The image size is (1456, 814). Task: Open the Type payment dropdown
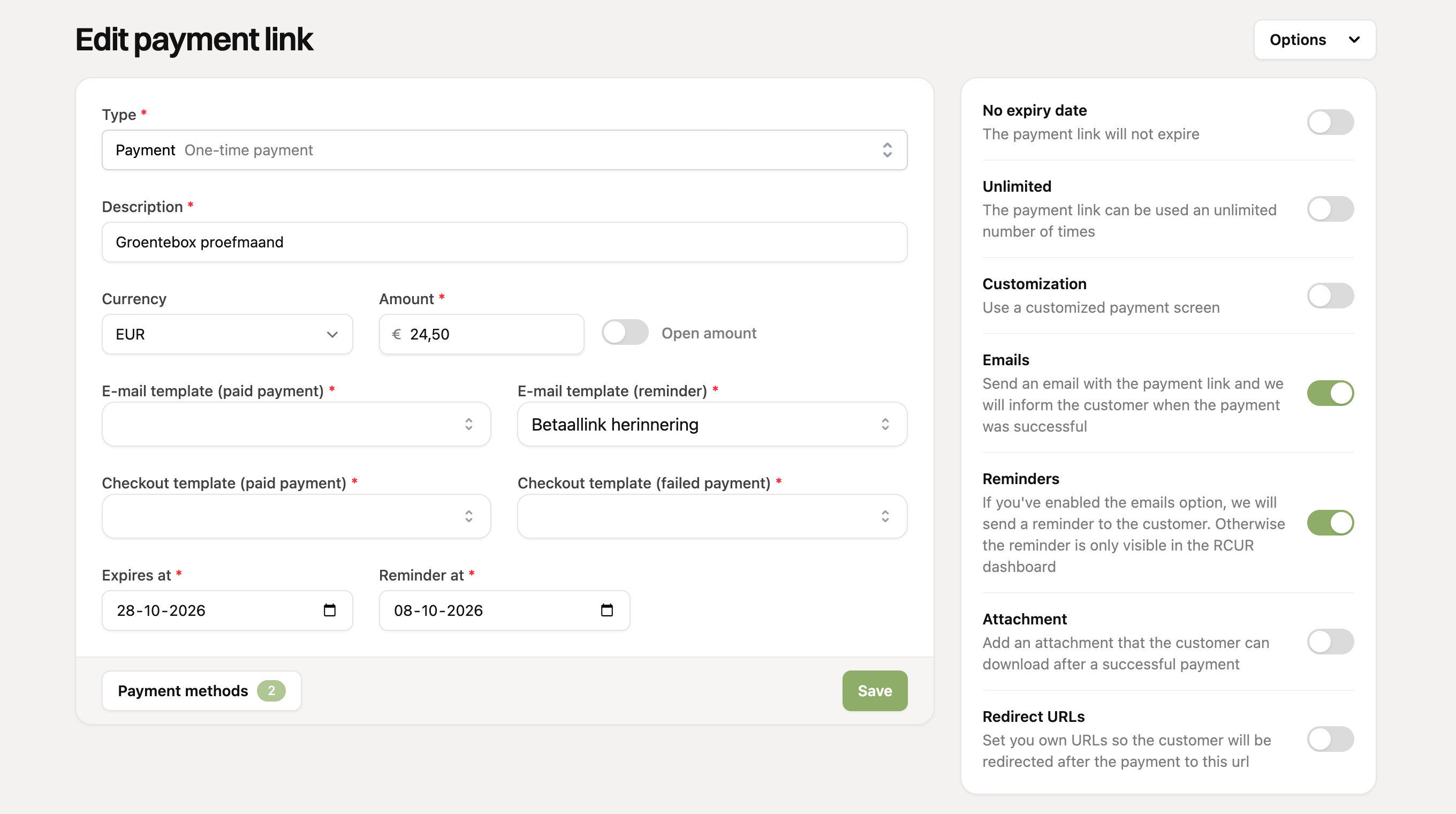504,150
